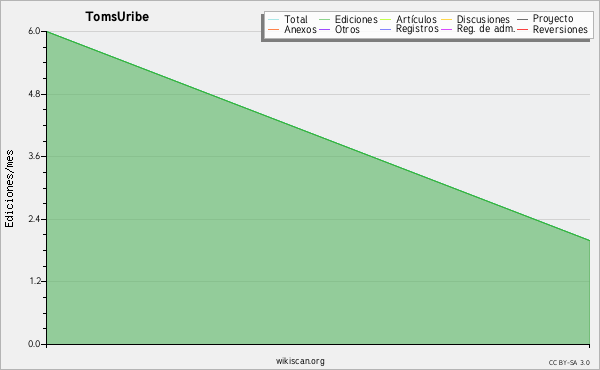
Task: Click the TomsUribe chart title
Action: click(x=117, y=17)
